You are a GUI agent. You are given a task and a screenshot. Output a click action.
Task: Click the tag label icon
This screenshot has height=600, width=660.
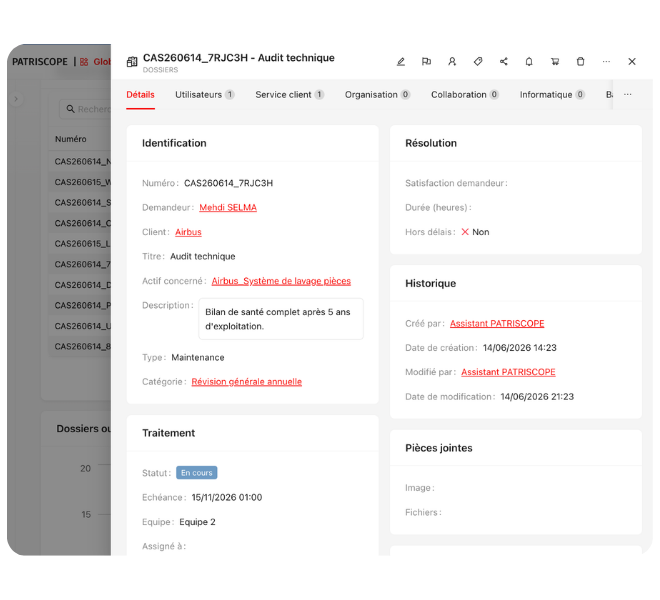(478, 62)
